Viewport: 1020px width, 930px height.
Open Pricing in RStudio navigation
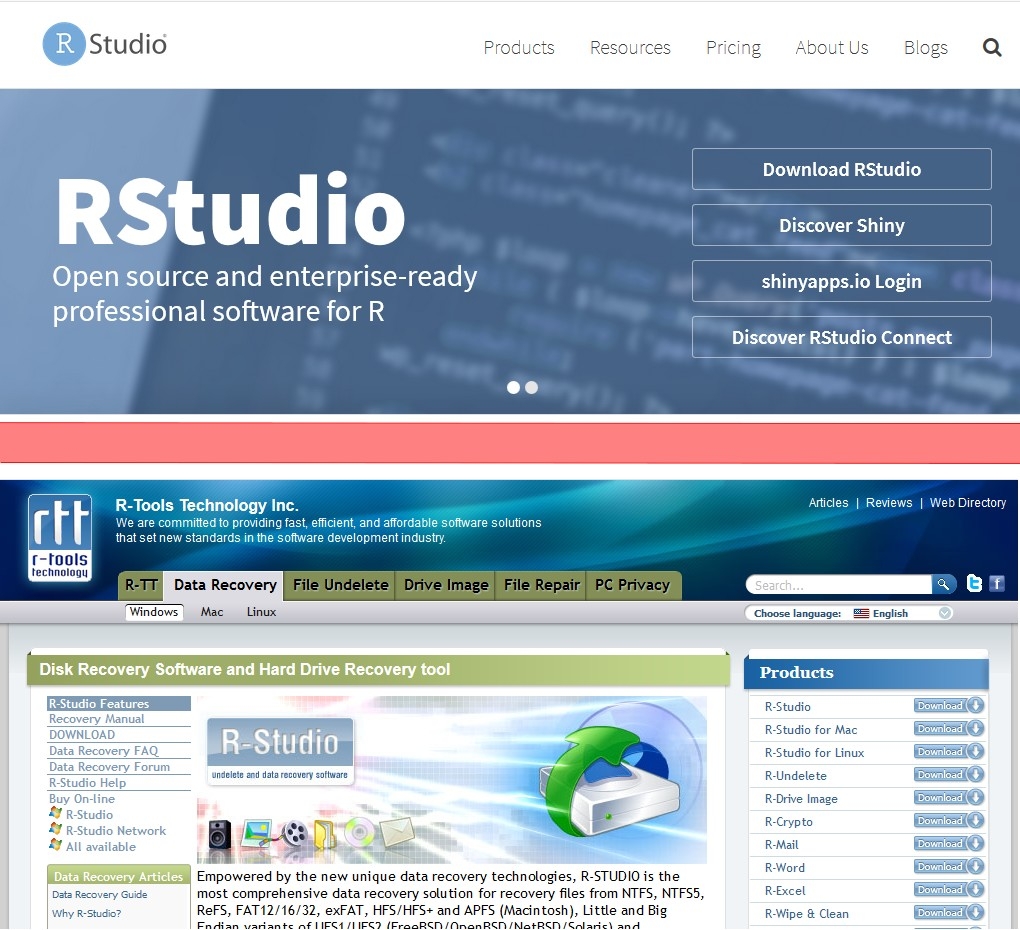click(x=733, y=47)
